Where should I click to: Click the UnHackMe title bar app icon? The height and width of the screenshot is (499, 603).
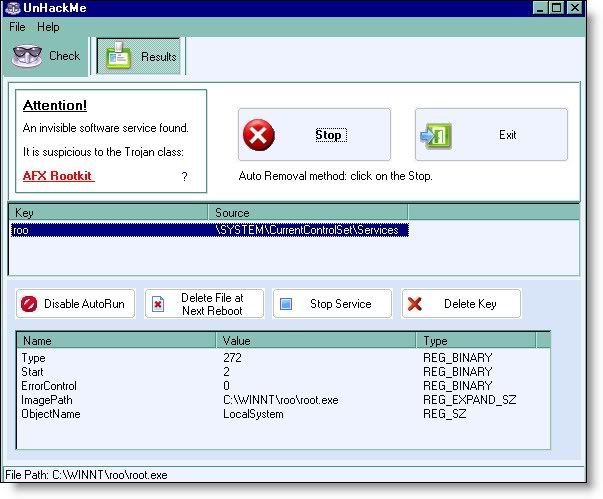pyautogui.click(x=13, y=8)
